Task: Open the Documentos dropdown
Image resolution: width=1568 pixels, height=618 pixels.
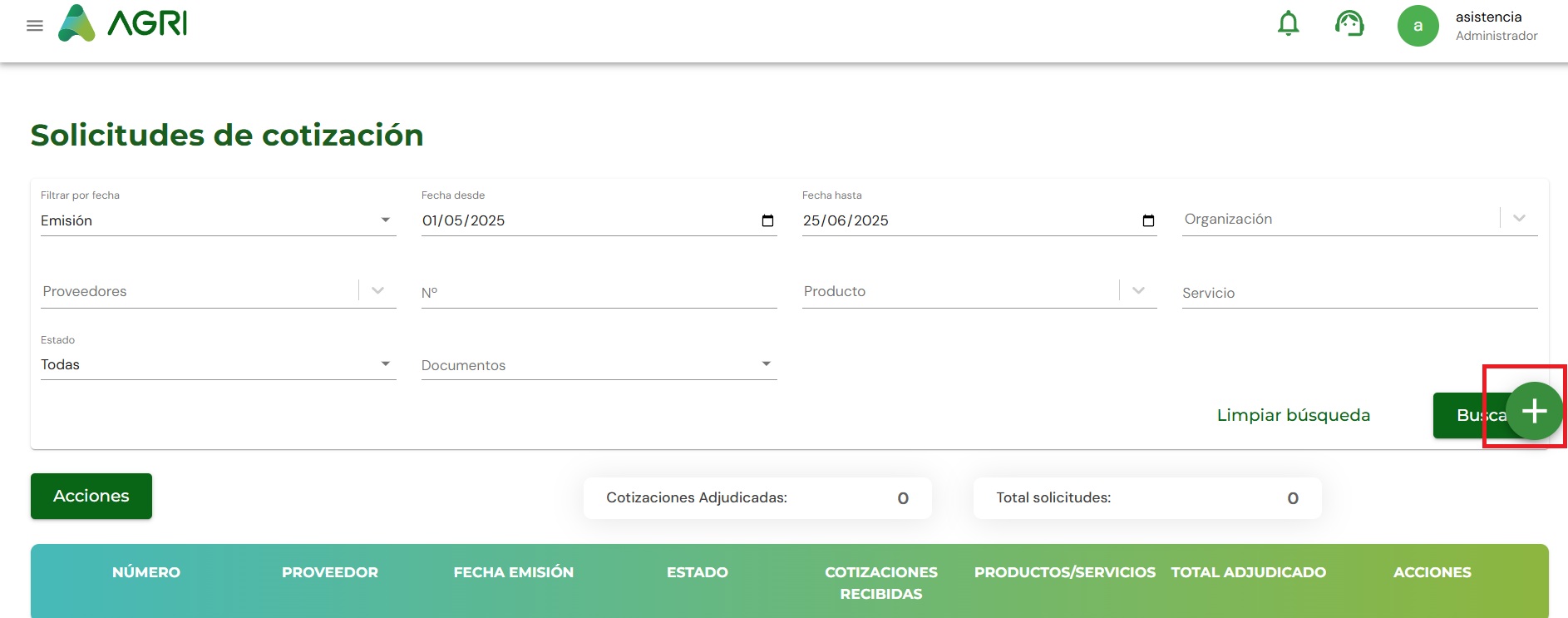Action: click(x=599, y=364)
